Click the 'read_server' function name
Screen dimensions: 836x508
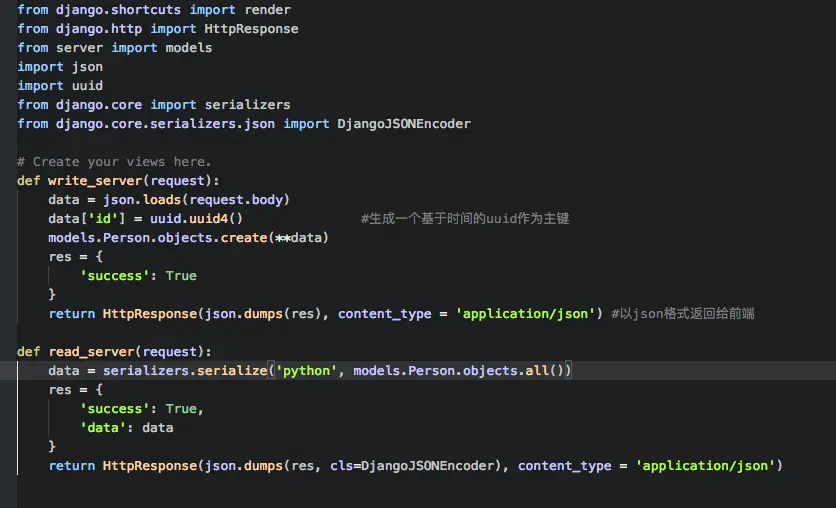92,352
